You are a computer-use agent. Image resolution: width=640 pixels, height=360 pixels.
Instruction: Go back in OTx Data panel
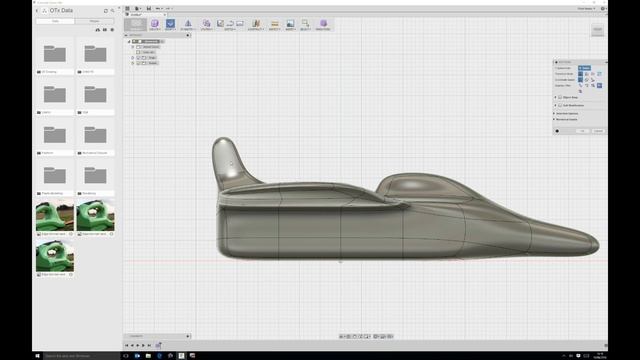(37, 11)
